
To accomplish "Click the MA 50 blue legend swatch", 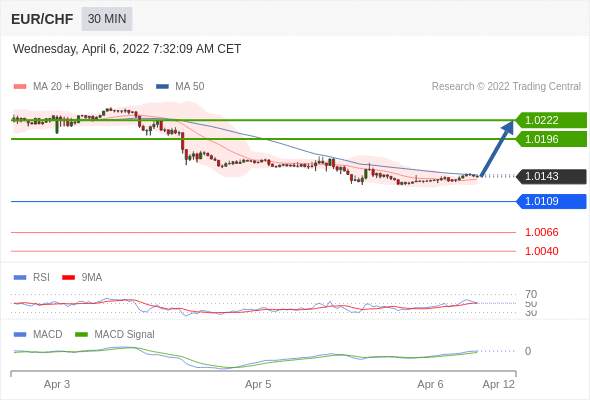I will [x=162, y=87].
